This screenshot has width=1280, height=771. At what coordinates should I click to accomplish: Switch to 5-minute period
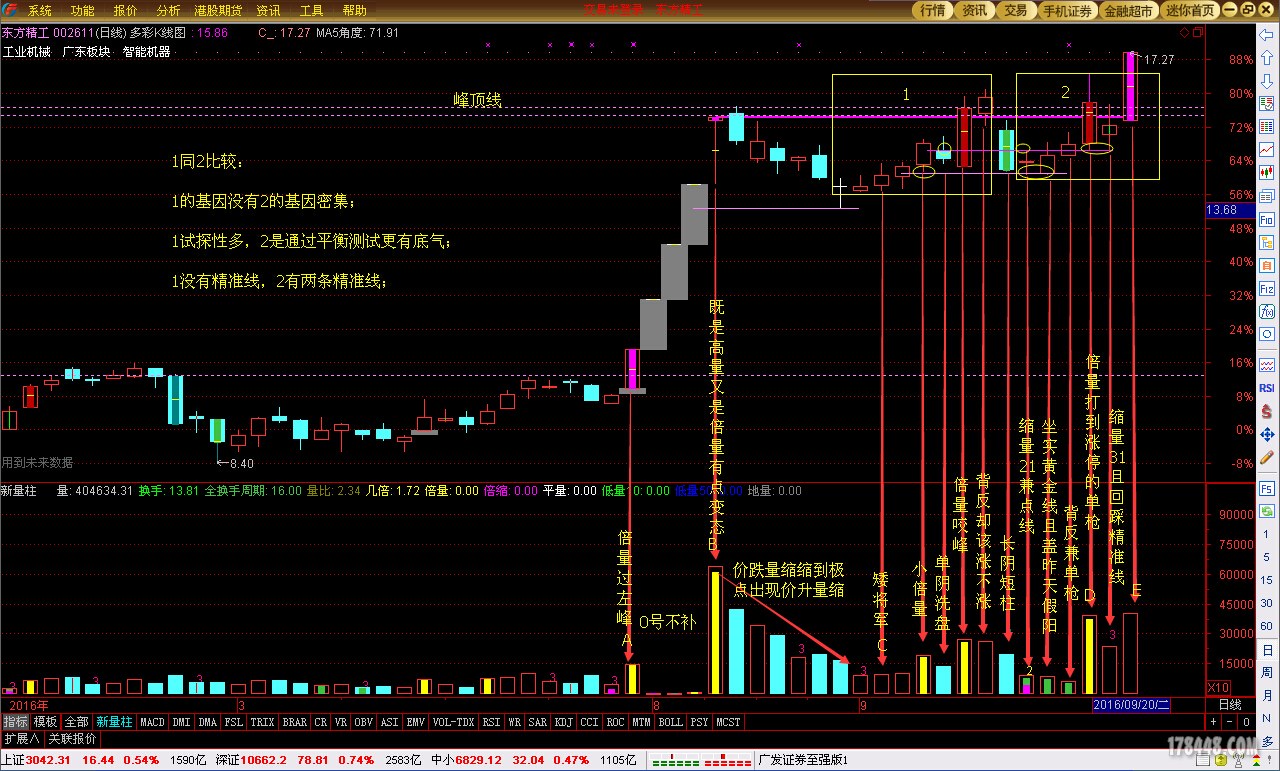point(1267,557)
